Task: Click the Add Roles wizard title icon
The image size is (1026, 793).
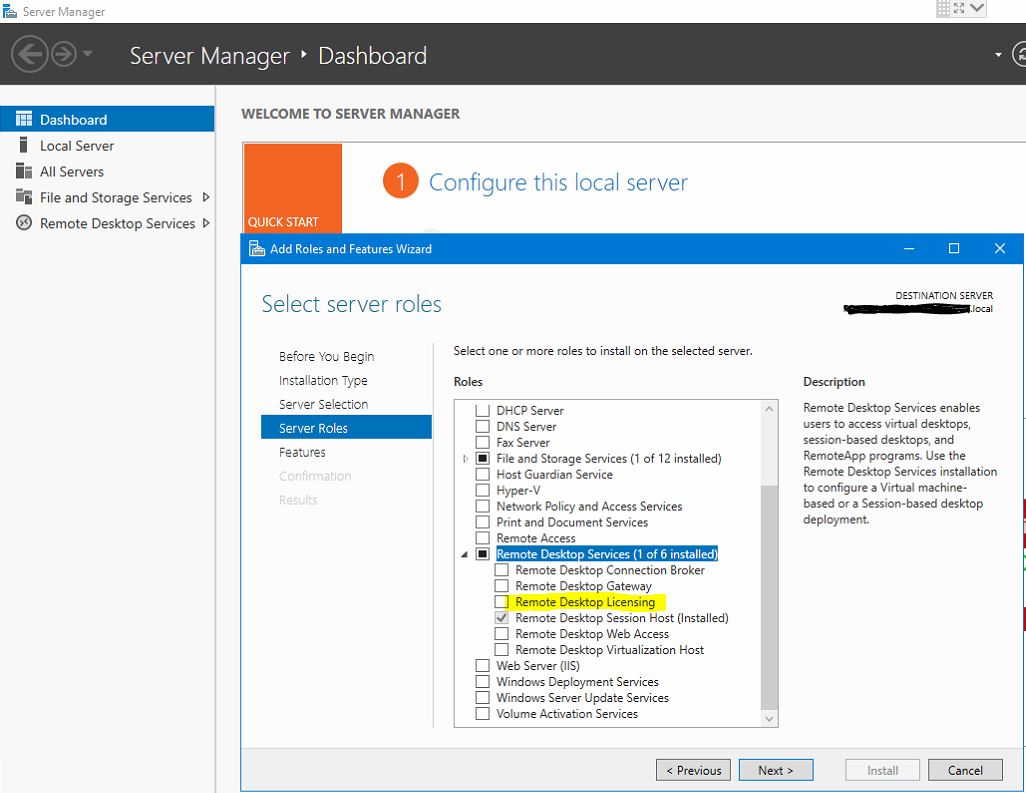Action: (x=257, y=249)
